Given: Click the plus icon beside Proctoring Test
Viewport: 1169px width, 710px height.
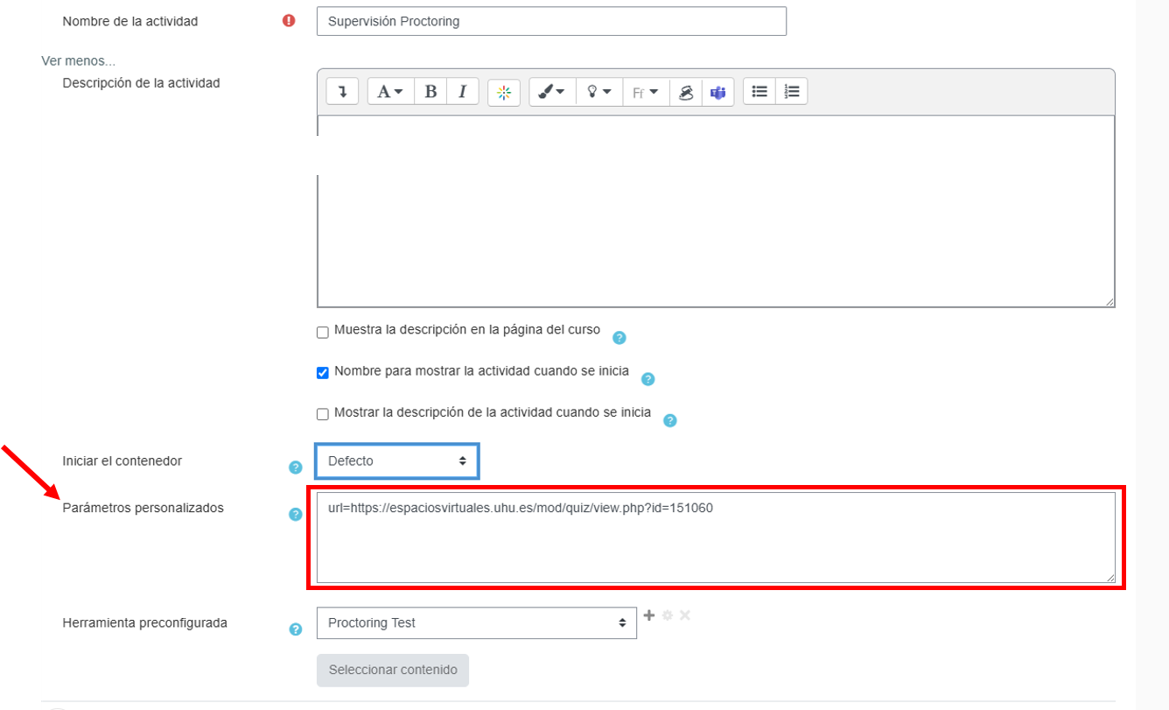Looking at the screenshot, I should tap(649, 615).
